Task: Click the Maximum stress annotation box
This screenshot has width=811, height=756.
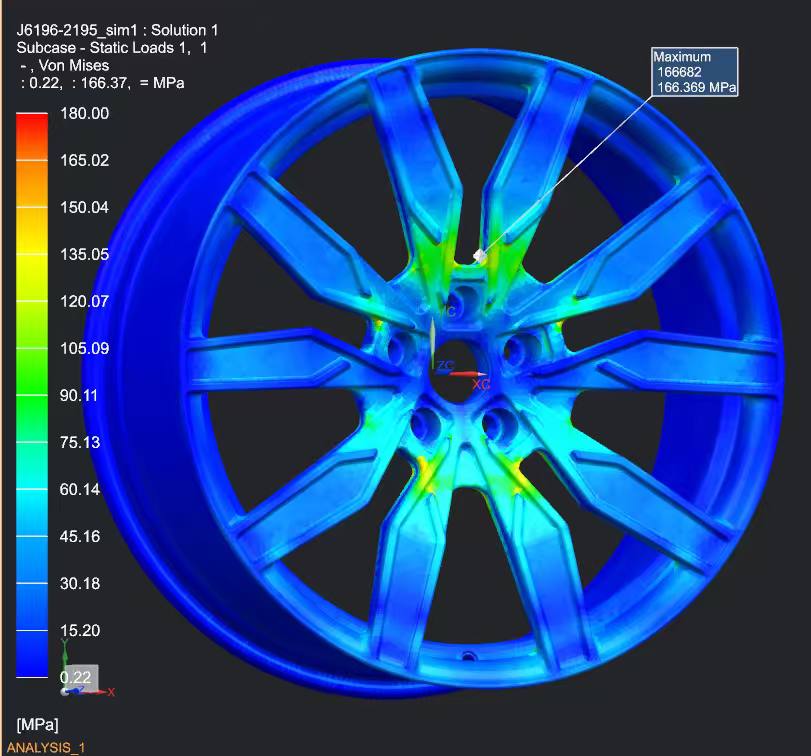Action: pos(695,72)
